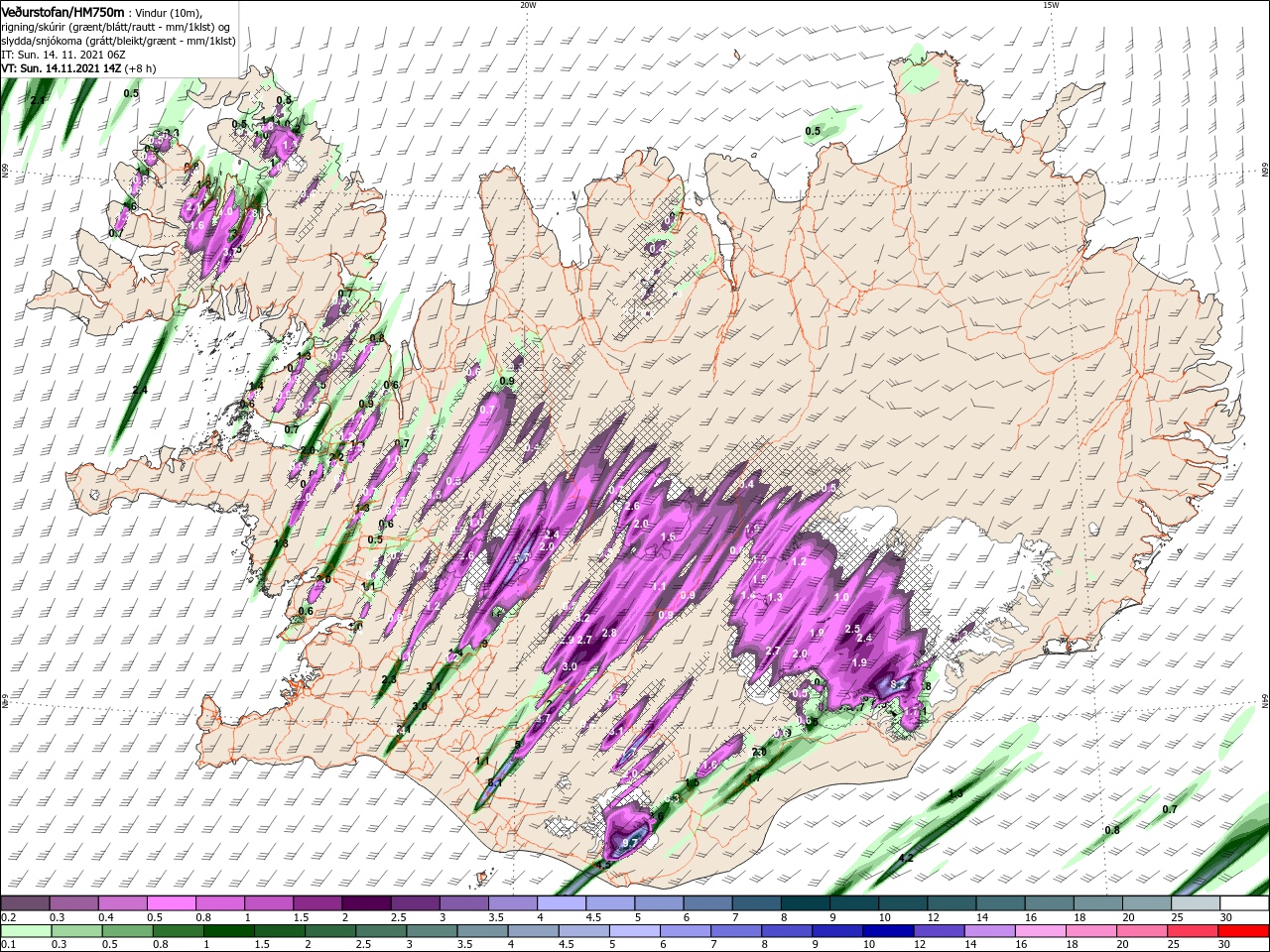
Task: Click deep blue lower swatch between 10 and 12
Action: click(887, 931)
